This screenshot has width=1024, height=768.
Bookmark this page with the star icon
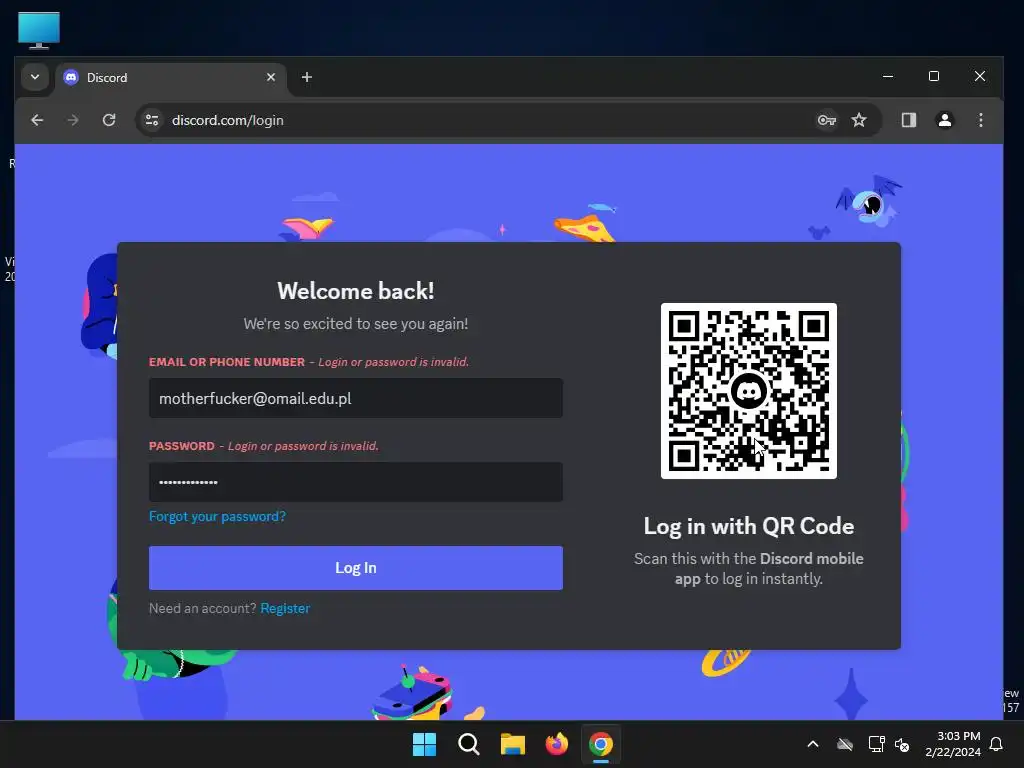coord(859,120)
